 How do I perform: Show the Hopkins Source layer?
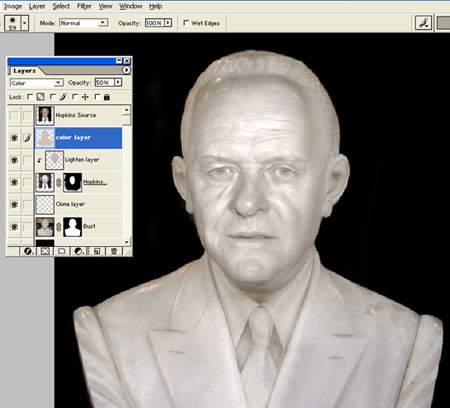(14, 115)
